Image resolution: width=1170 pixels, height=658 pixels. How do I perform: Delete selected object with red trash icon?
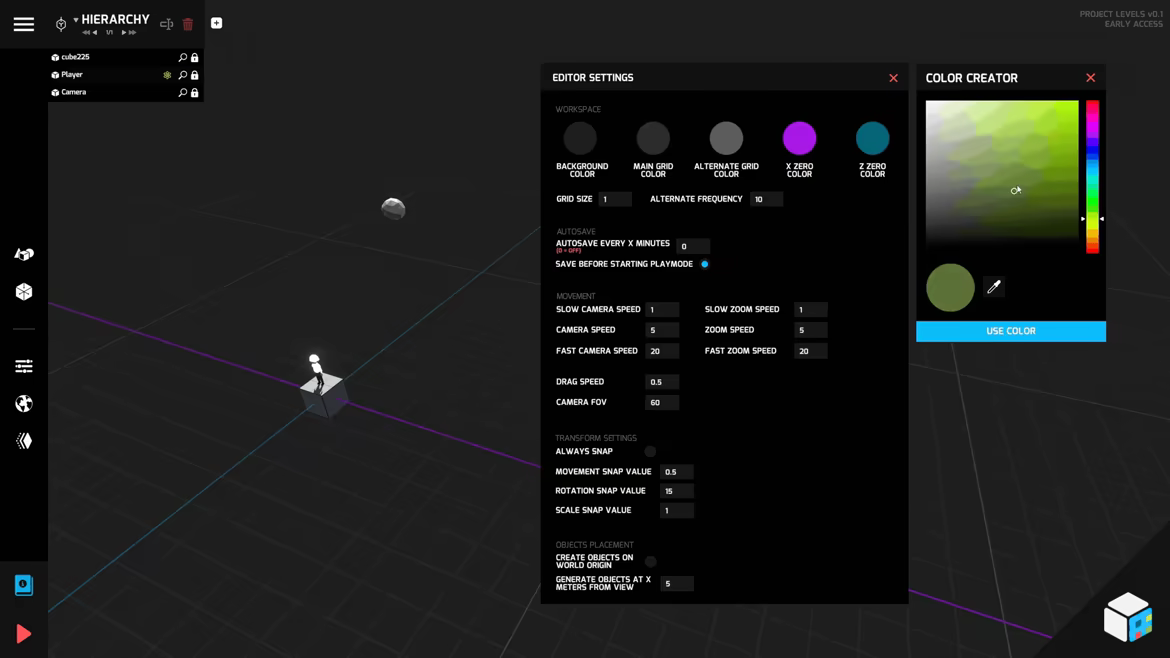click(188, 24)
